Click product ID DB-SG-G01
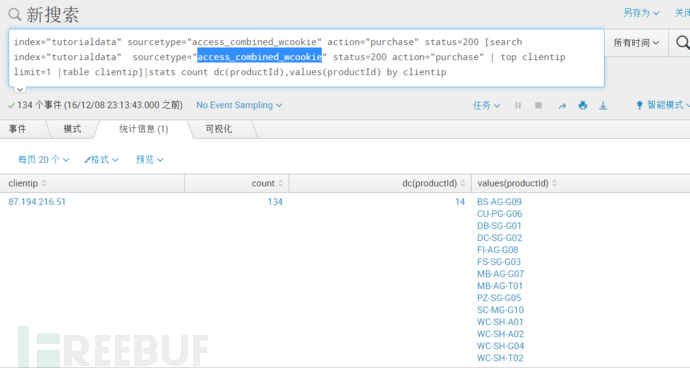This screenshot has height=375, width=690. [x=499, y=226]
